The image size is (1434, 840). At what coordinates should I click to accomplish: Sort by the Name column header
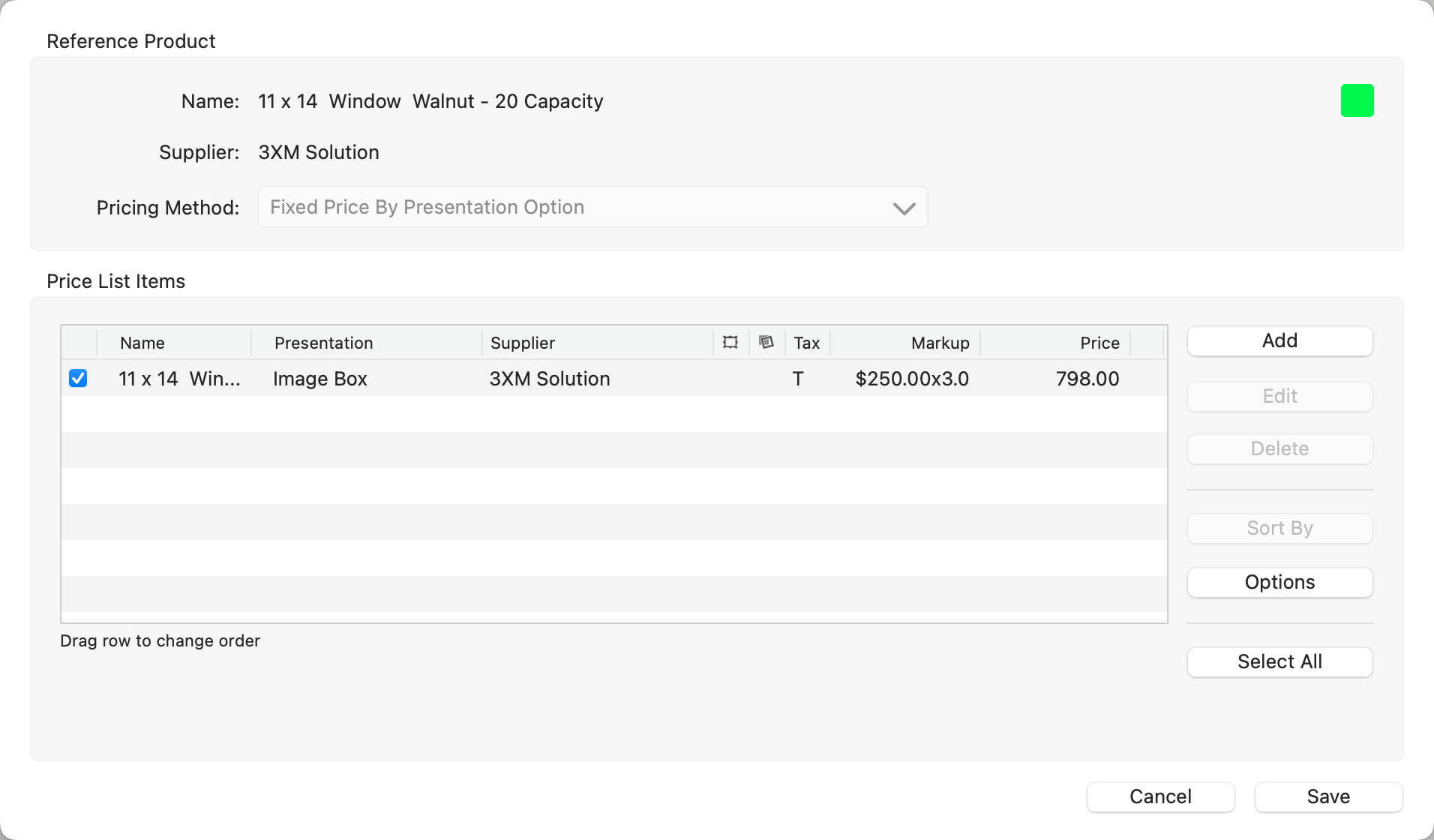pos(142,343)
